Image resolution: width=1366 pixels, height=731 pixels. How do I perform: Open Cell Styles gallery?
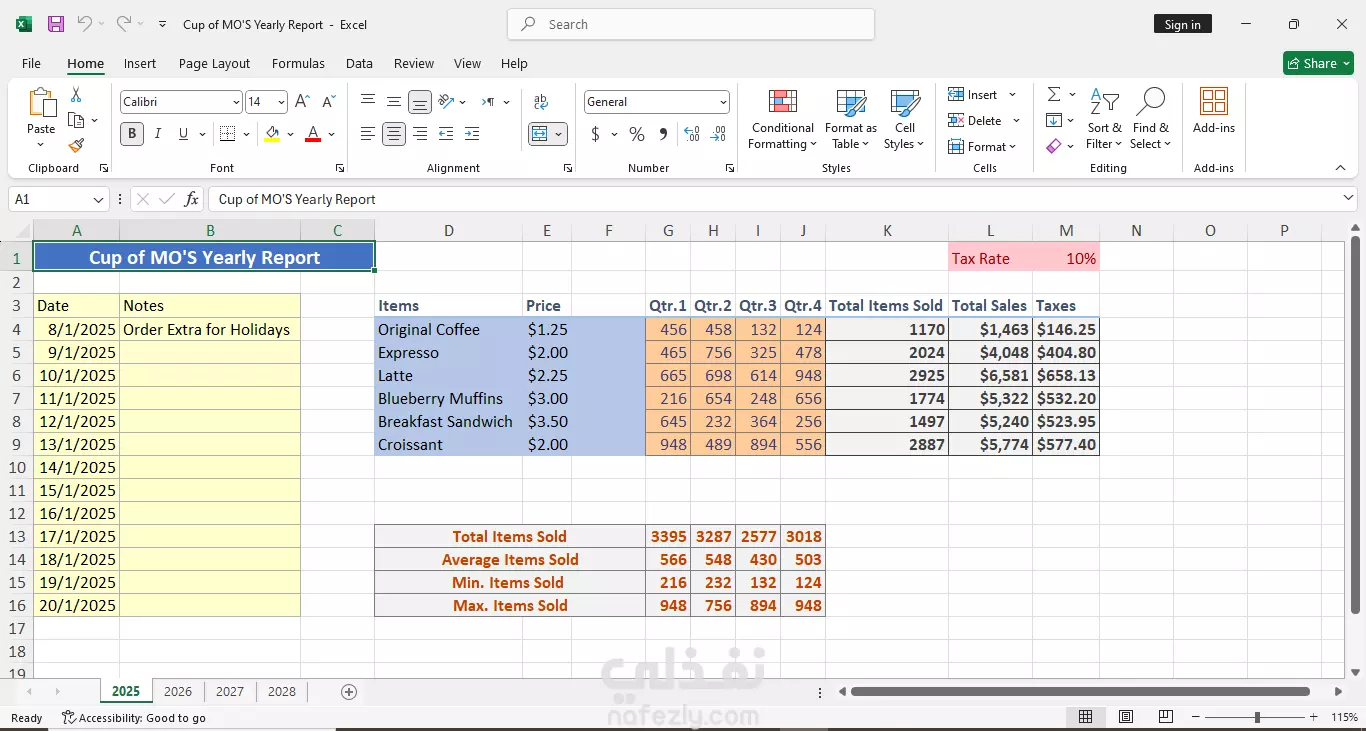(904, 119)
